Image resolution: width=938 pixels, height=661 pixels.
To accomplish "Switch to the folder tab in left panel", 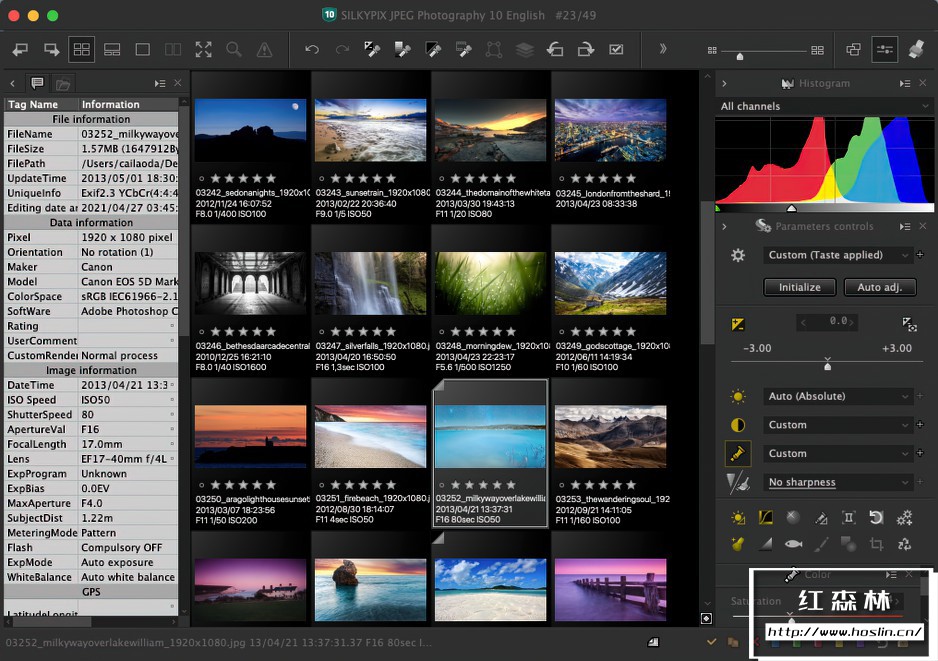I will click(x=62, y=84).
